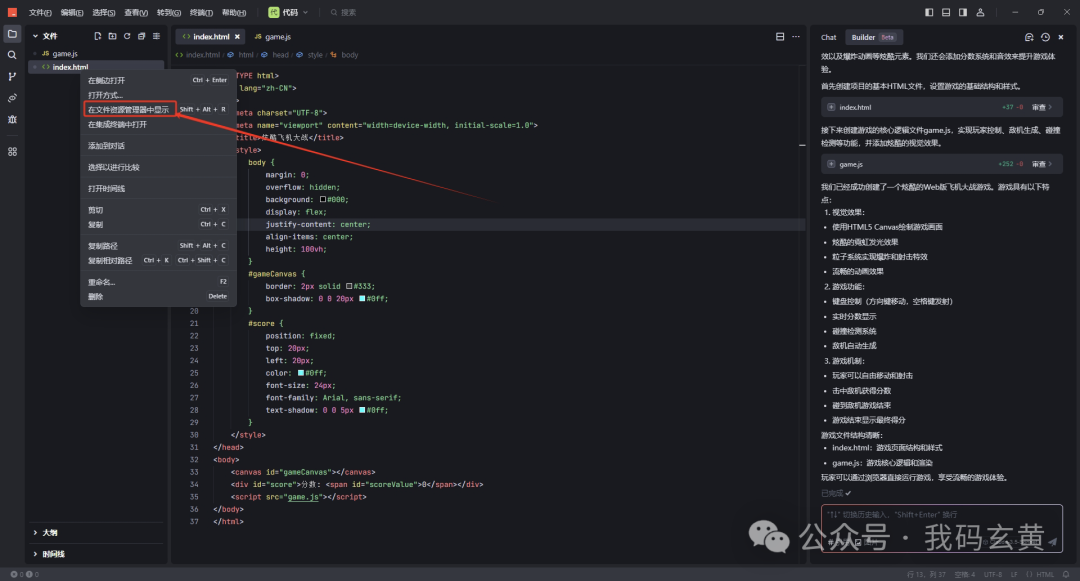
Task: Open the Extensions grid icon in sidebar
Action: point(12,151)
